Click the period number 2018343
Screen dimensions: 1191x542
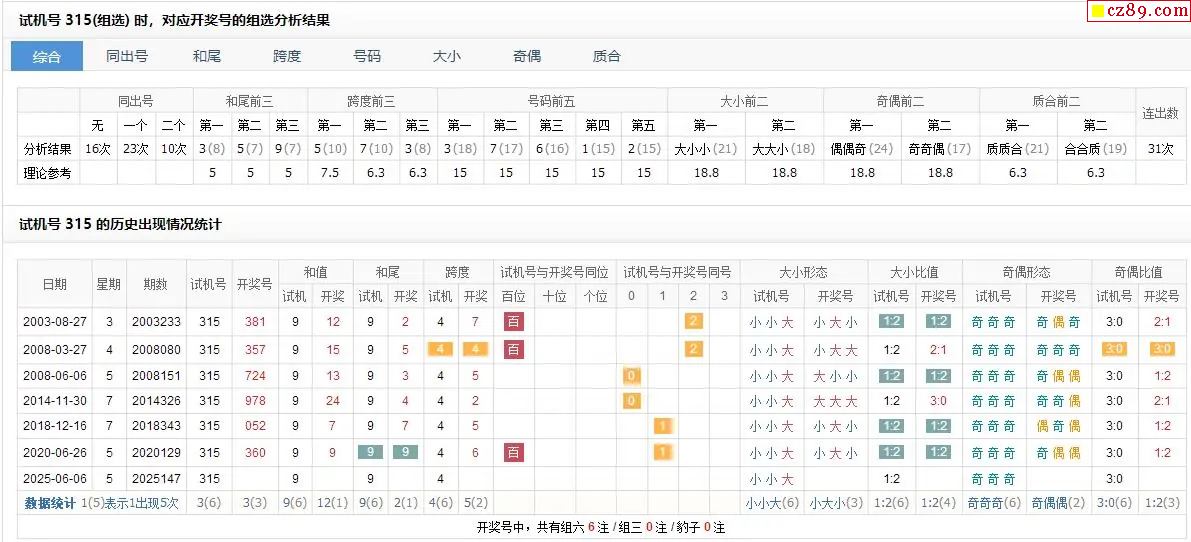coord(156,427)
